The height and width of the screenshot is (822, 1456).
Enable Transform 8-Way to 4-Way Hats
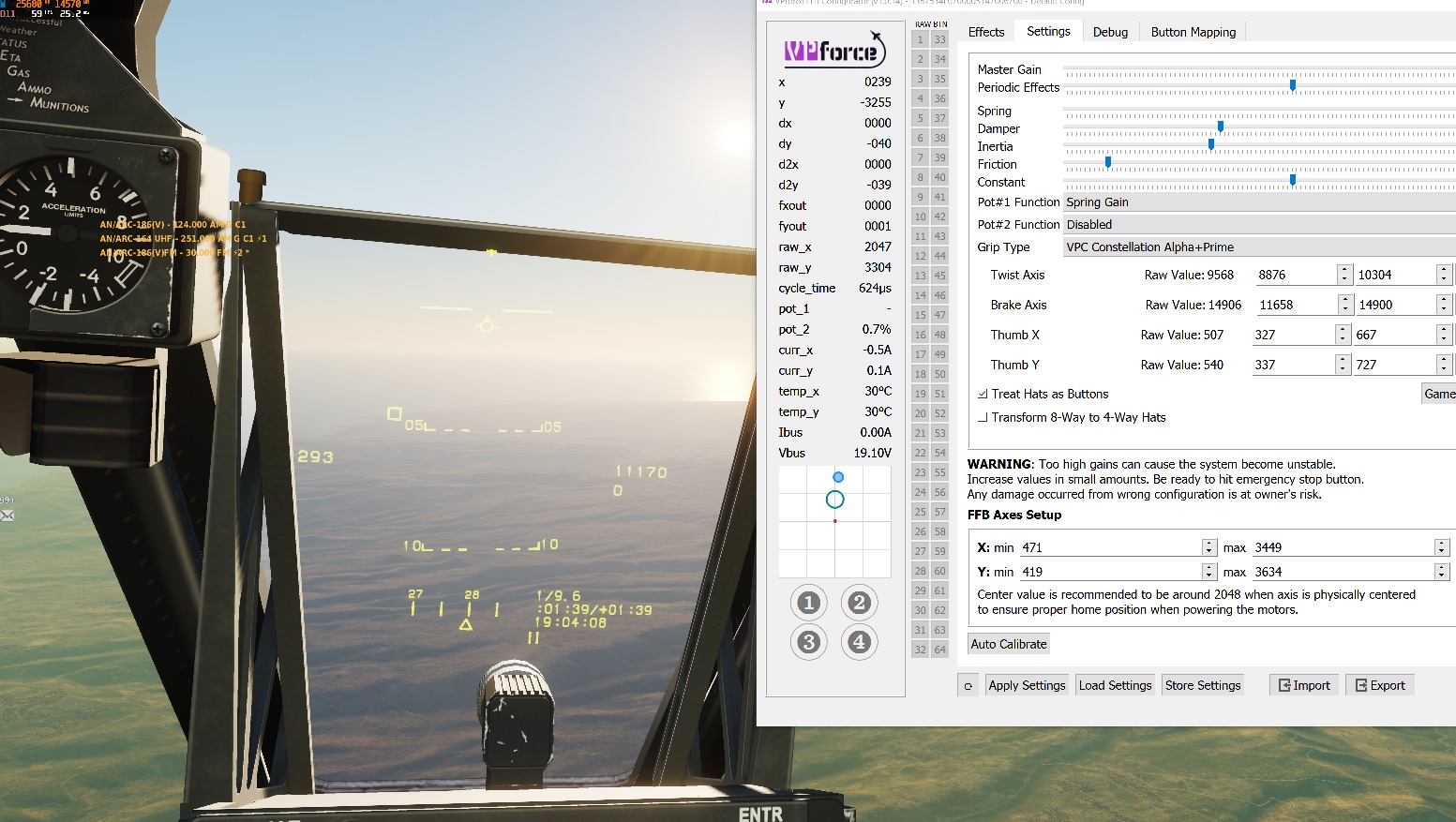(x=983, y=418)
